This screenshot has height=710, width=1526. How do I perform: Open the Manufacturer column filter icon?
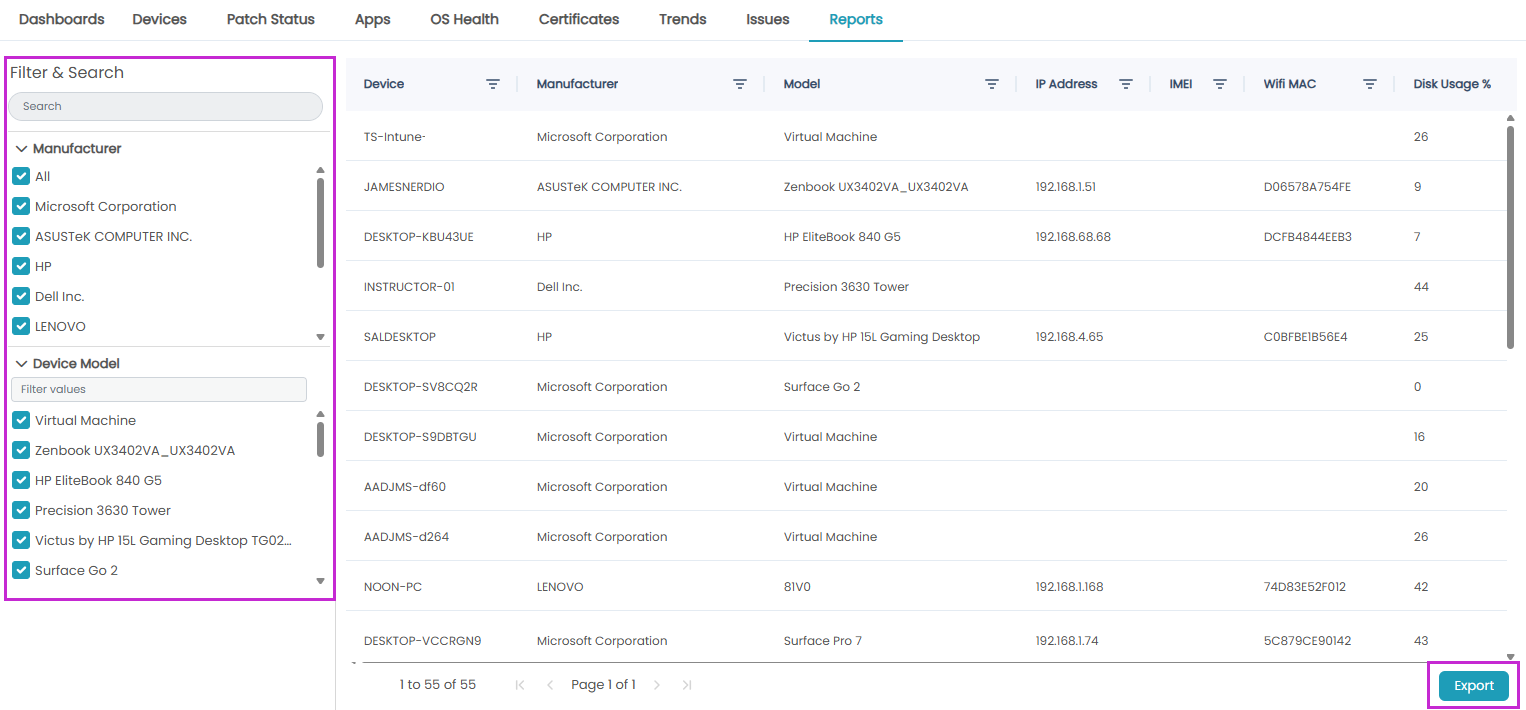tap(740, 84)
